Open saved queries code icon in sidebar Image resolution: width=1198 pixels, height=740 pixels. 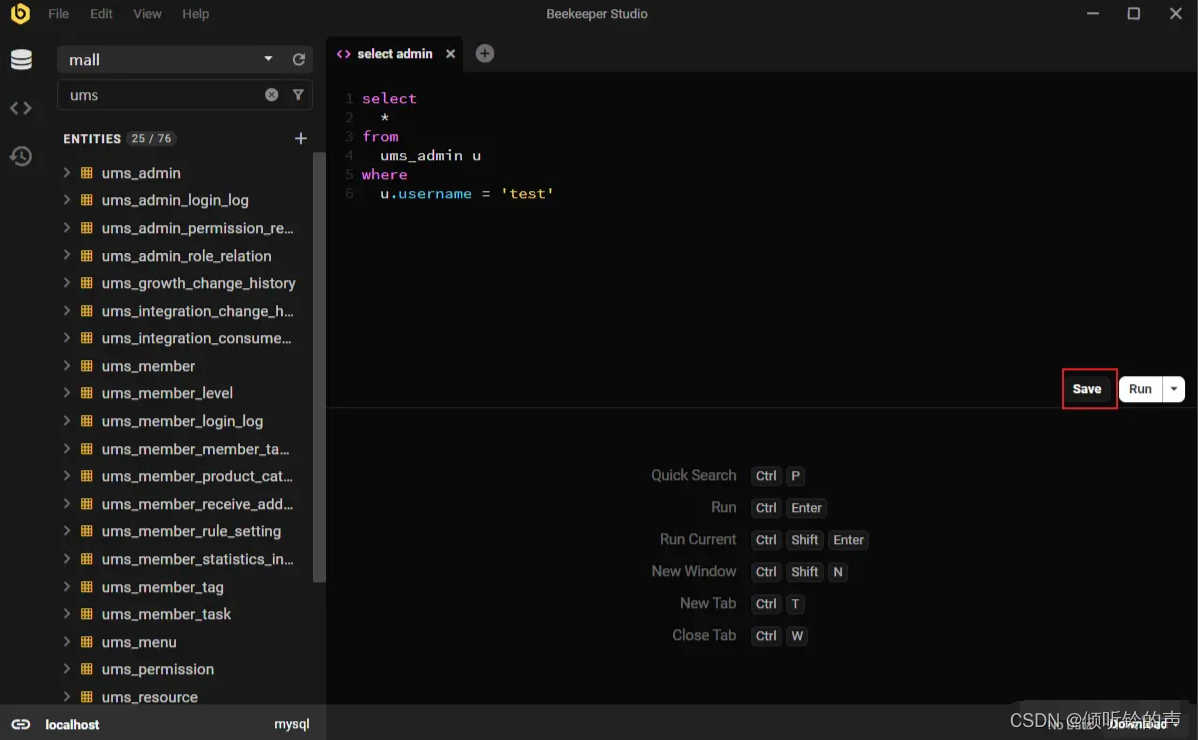coord(21,108)
